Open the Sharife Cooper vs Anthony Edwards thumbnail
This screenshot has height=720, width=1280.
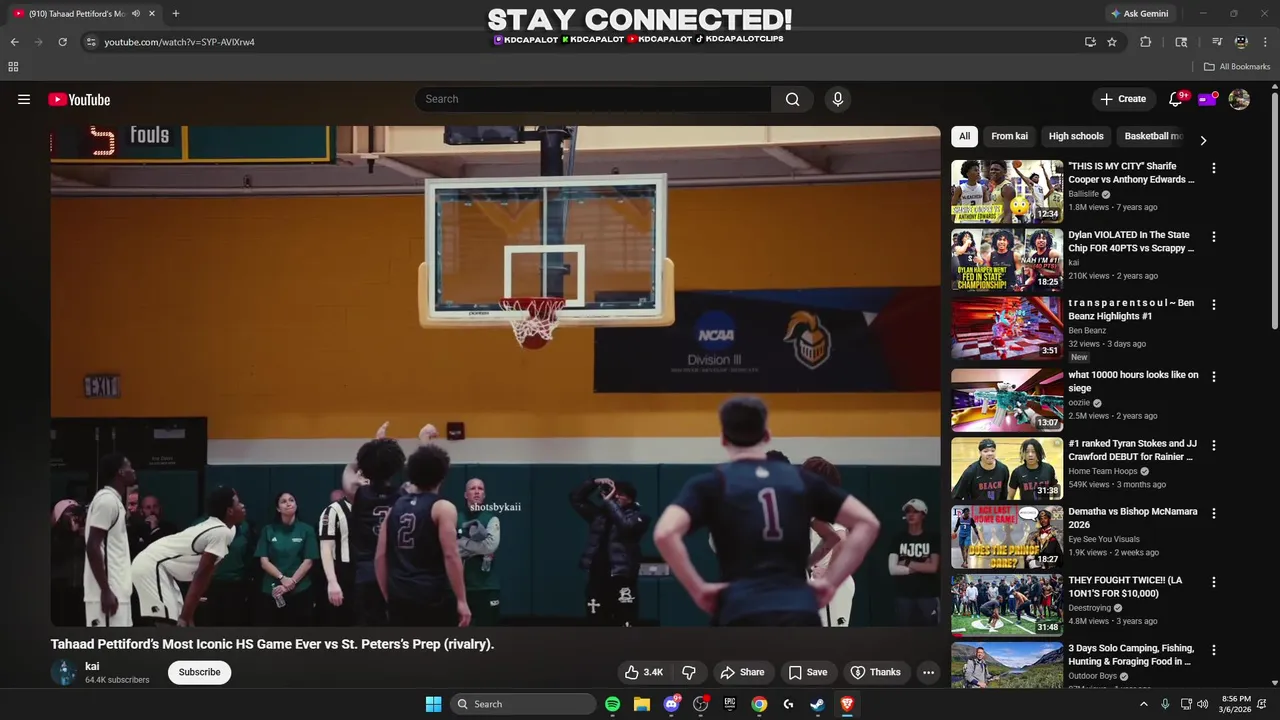point(1007,191)
